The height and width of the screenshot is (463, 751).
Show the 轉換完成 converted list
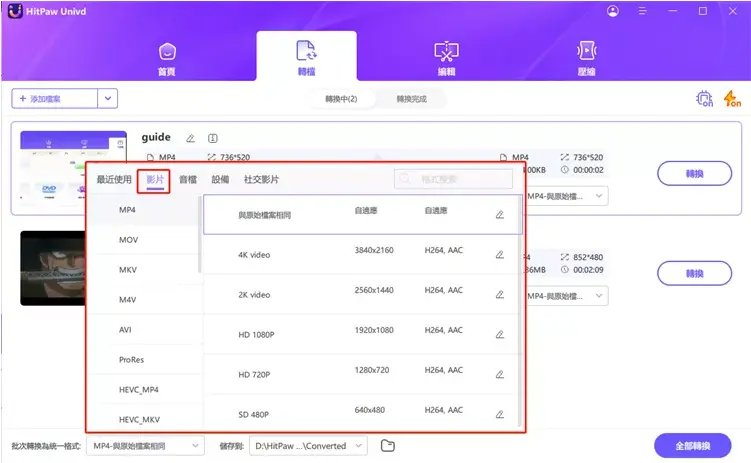(412, 99)
